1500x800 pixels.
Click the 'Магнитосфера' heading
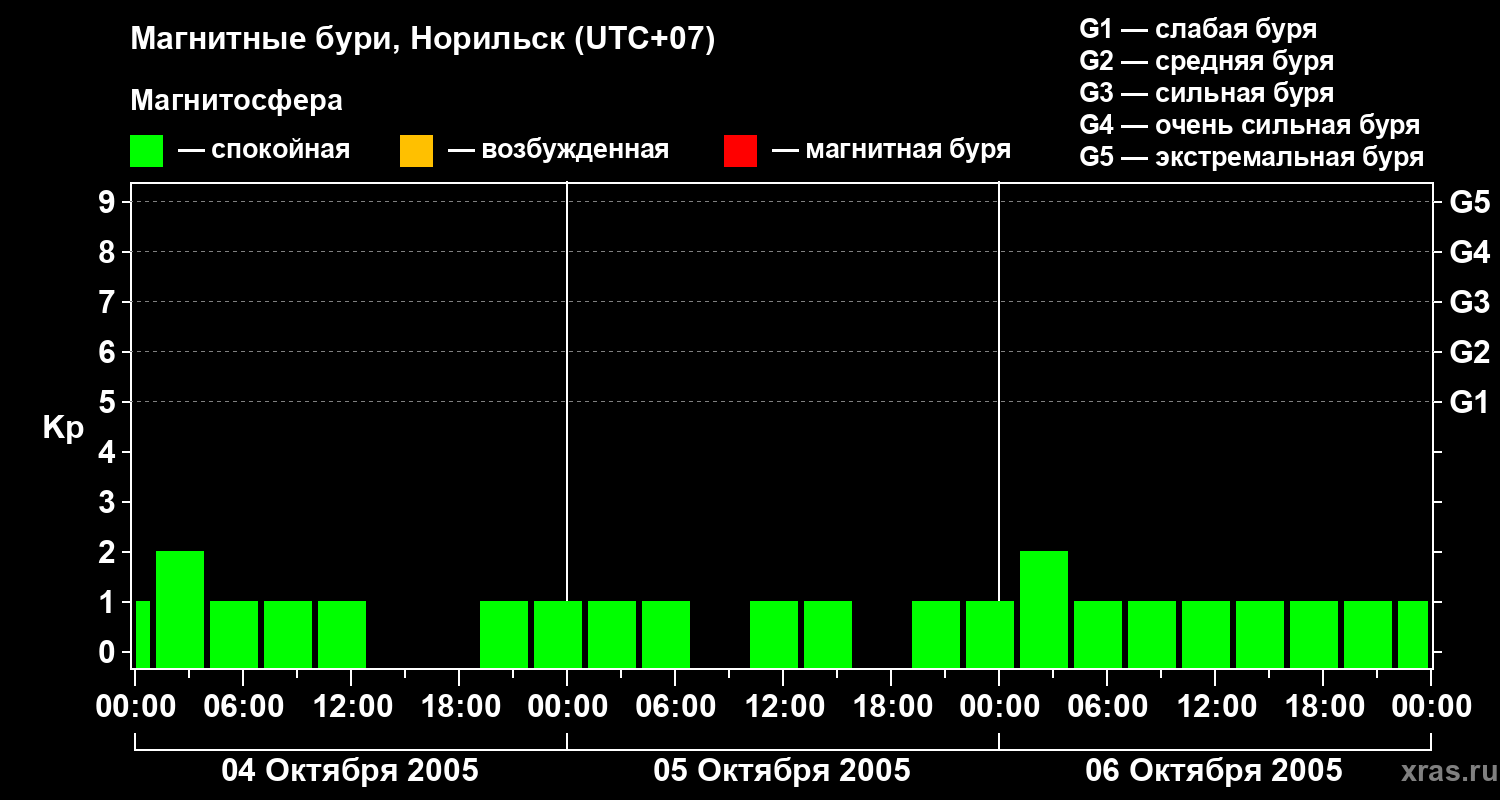pyautogui.click(x=236, y=101)
